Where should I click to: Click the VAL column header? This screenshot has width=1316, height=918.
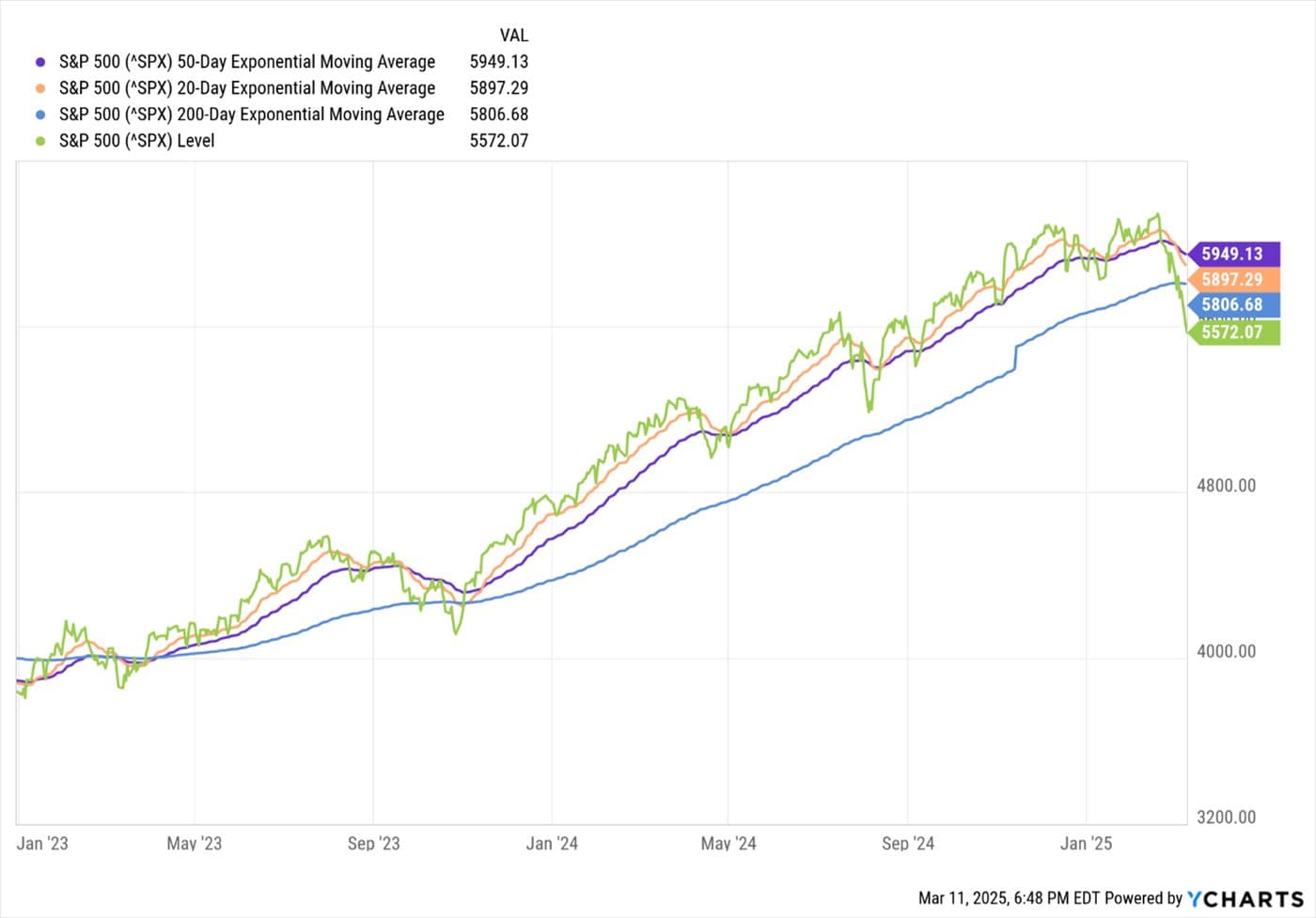[x=513, y=36]
